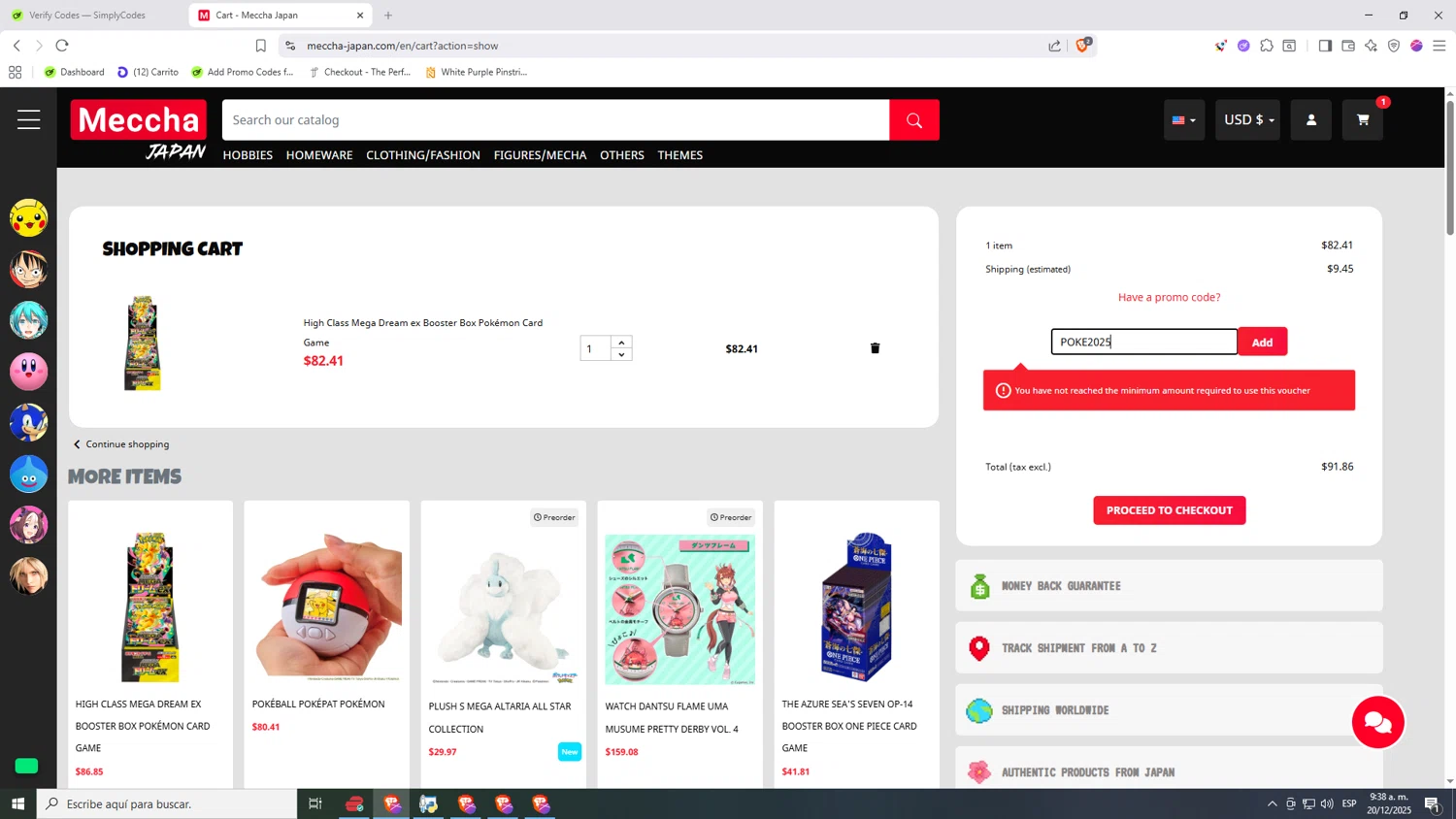Go back to previous page
Viewport: 1456px width, 819px height.
17,46
